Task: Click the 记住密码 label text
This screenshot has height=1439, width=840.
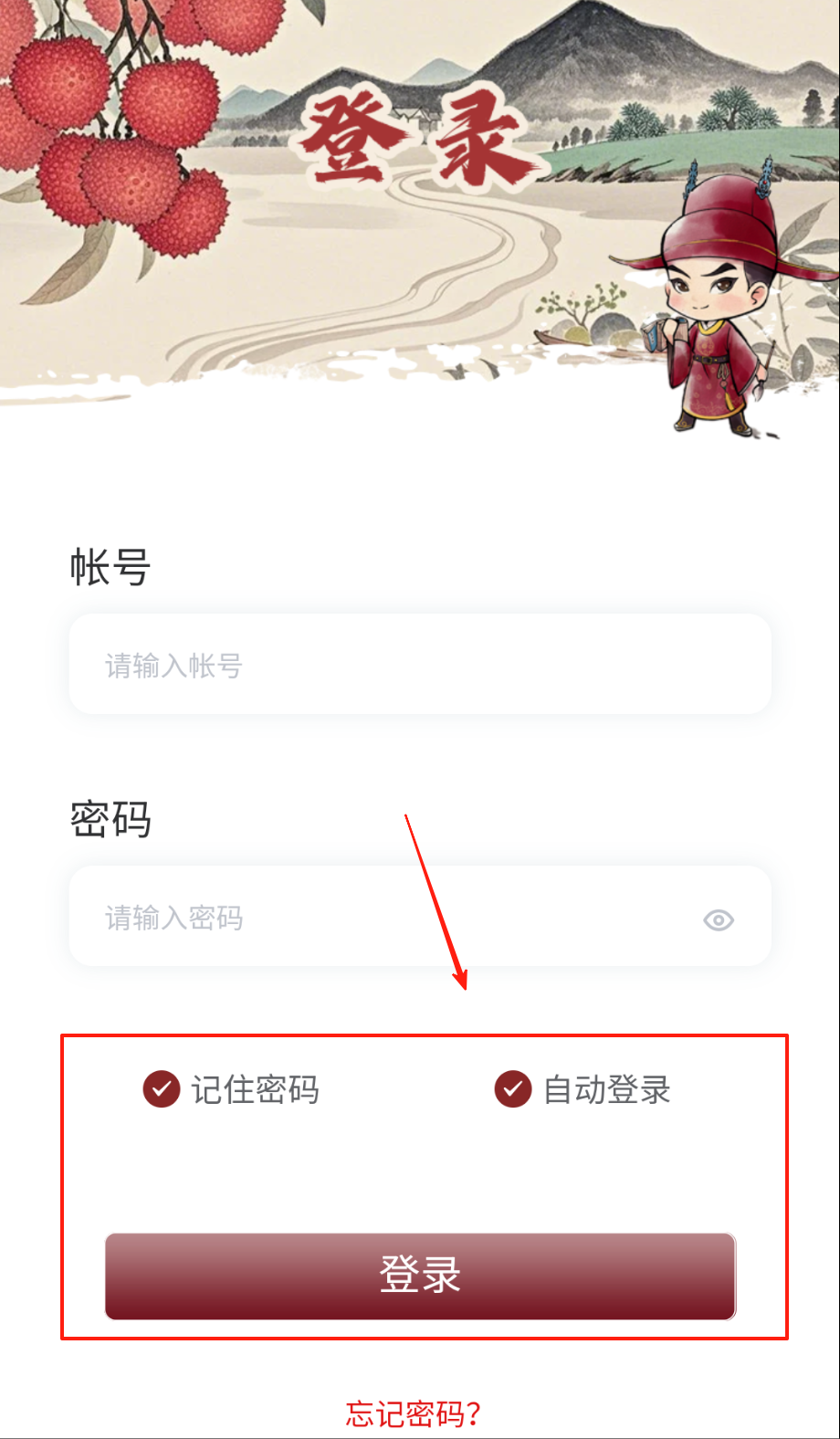Action: 255,1089
